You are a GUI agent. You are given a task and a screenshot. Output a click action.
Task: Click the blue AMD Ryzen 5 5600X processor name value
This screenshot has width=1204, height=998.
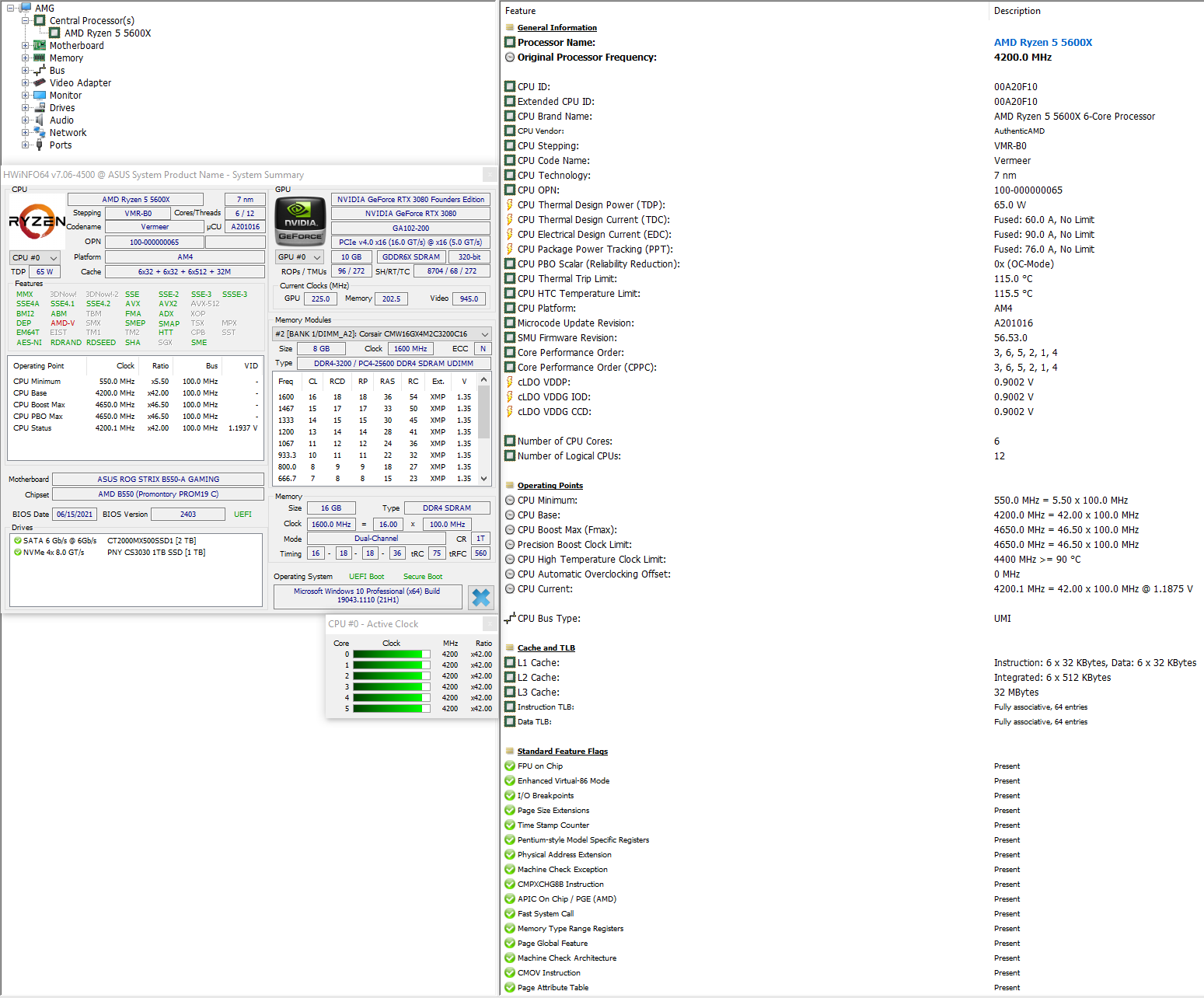pyautogui.click(x=1043, y=43)
